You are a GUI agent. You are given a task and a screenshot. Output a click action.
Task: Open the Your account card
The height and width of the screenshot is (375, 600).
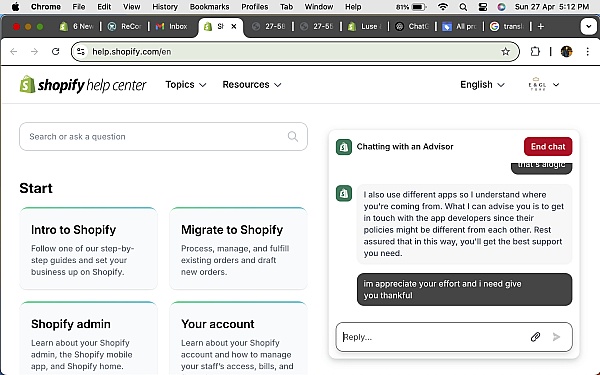[x=238, y=338]
